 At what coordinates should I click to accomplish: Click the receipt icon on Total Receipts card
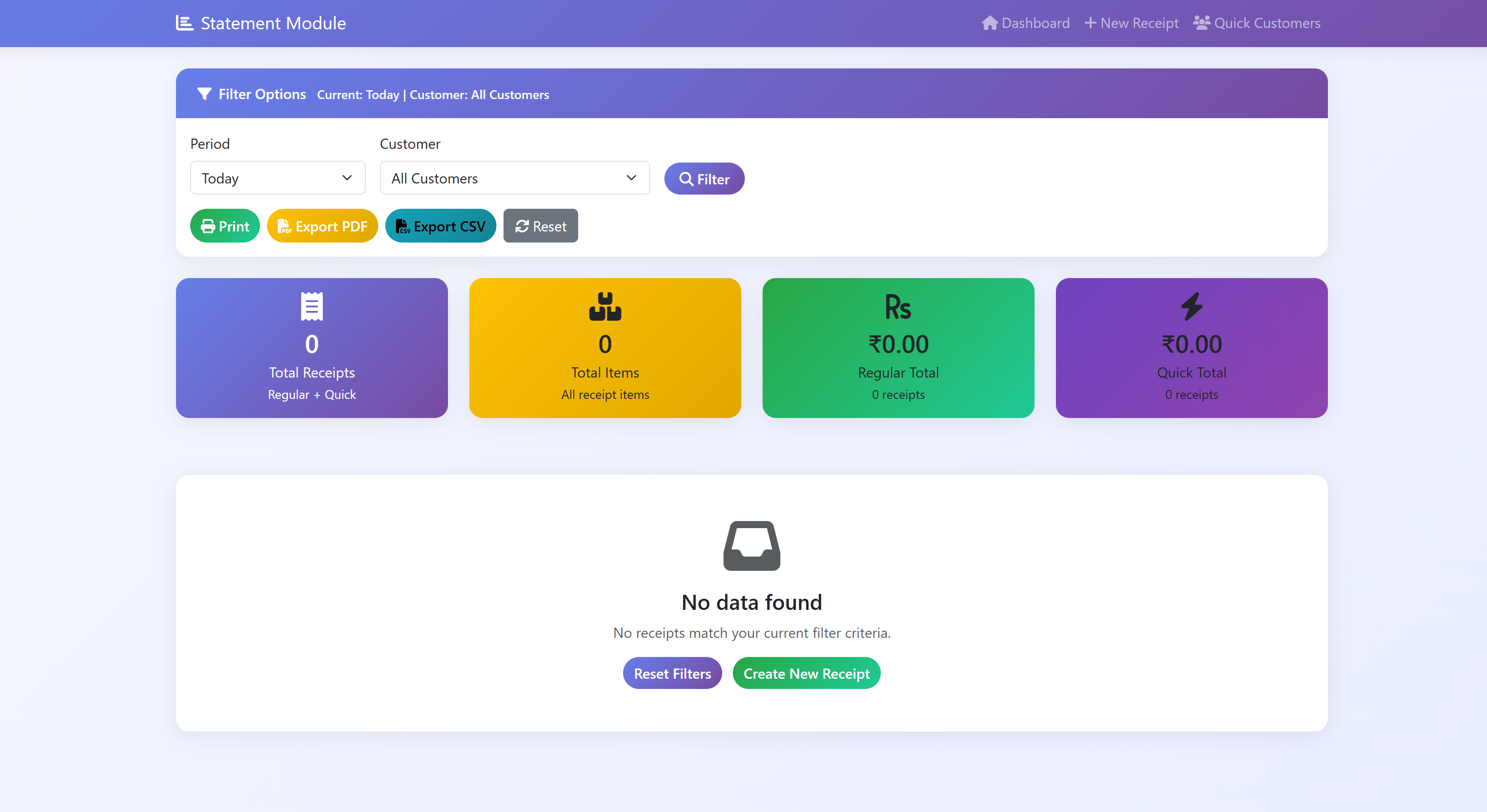pos(312,306)
